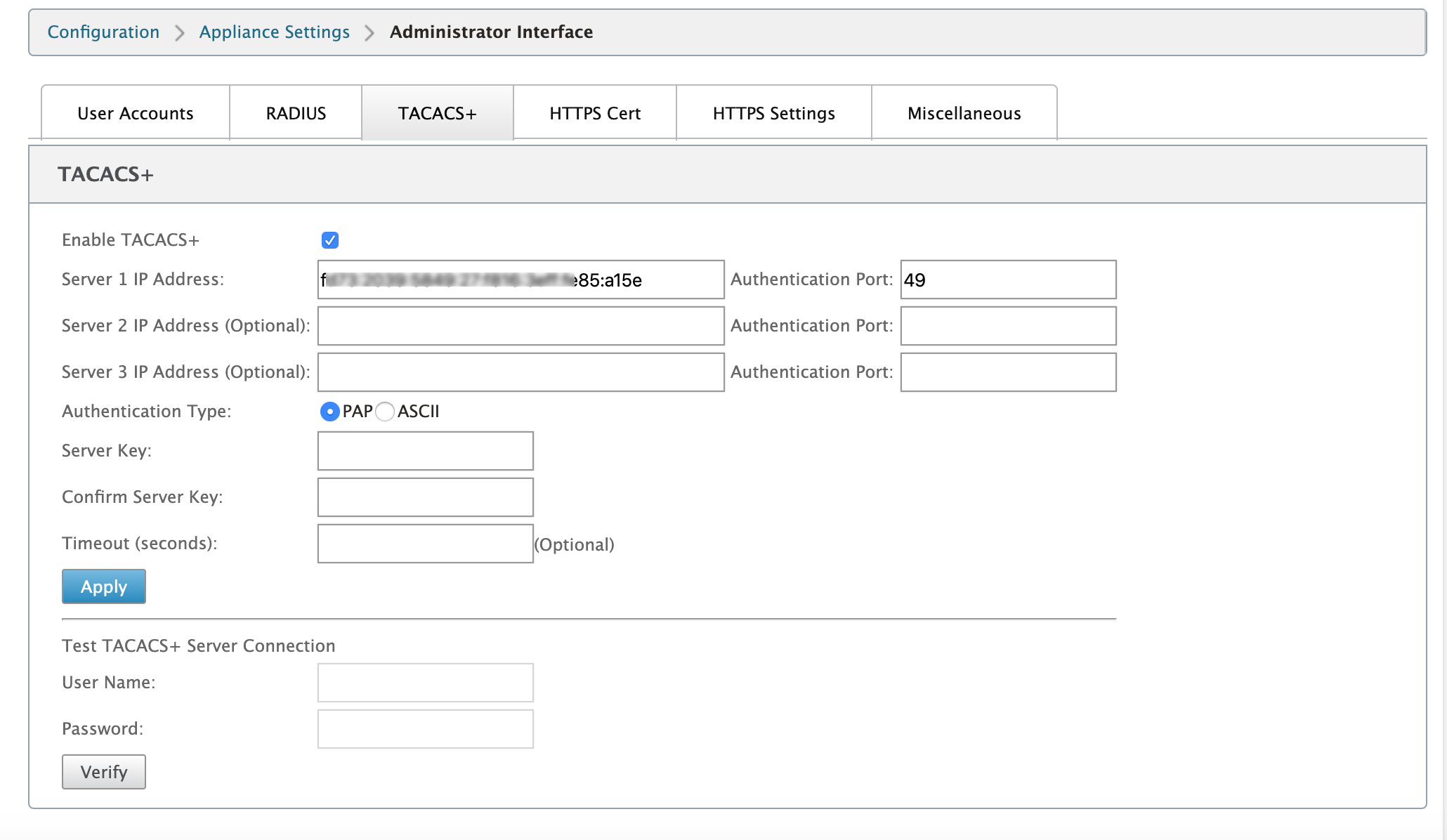This screenshot has width=1447, height=840.
Task: Click the Configuration breadcrumb link
Action: click(103, 32)
